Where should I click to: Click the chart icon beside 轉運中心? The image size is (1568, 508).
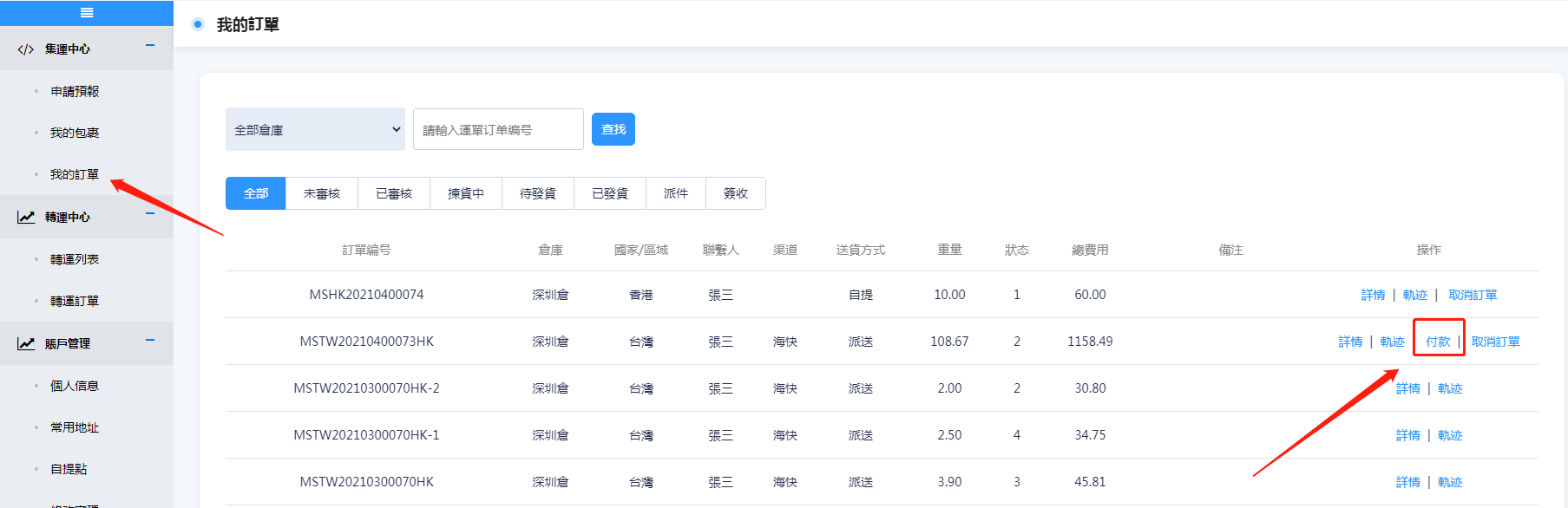tap(26, 218)
